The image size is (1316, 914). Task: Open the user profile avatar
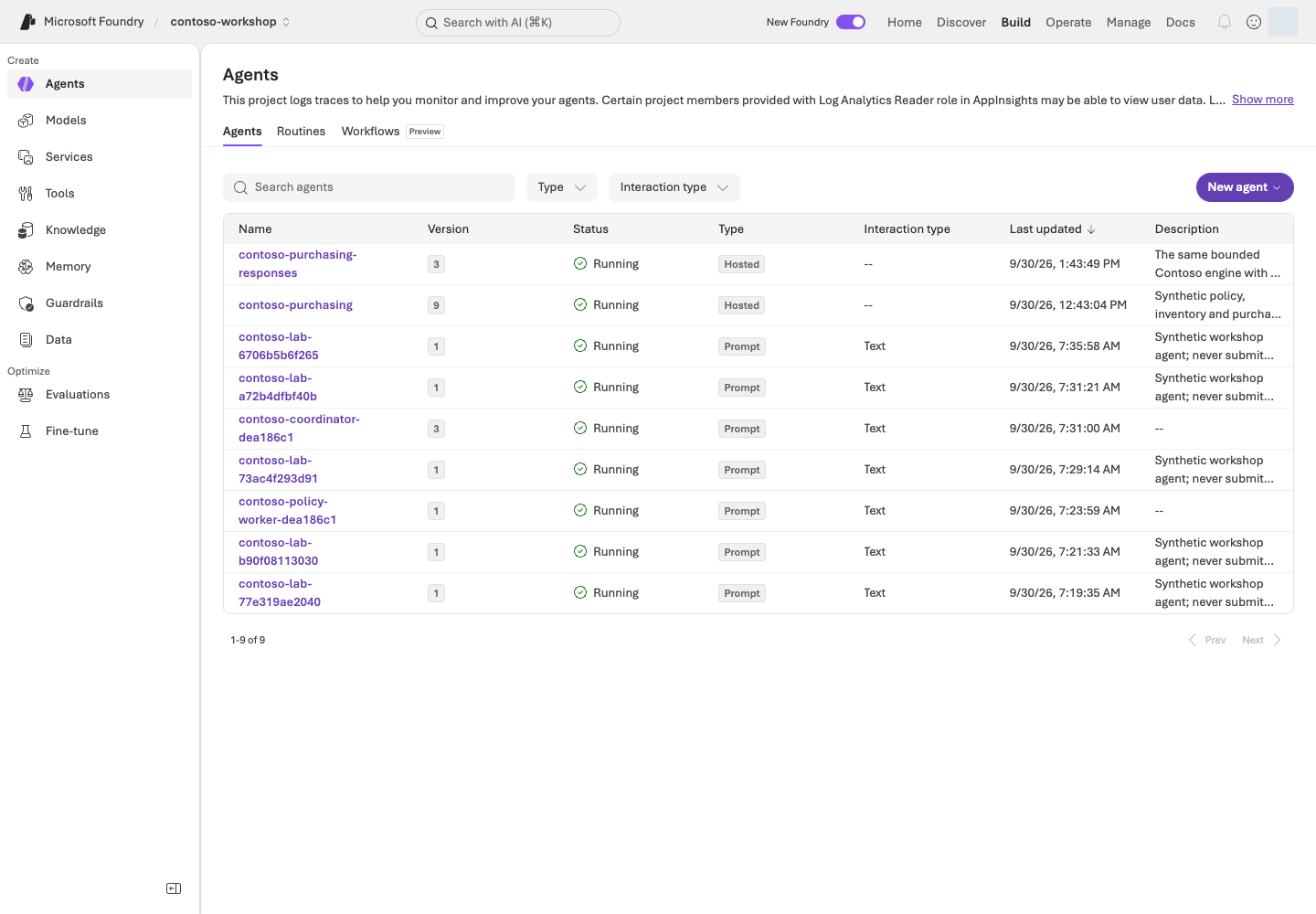[1283, 22]
